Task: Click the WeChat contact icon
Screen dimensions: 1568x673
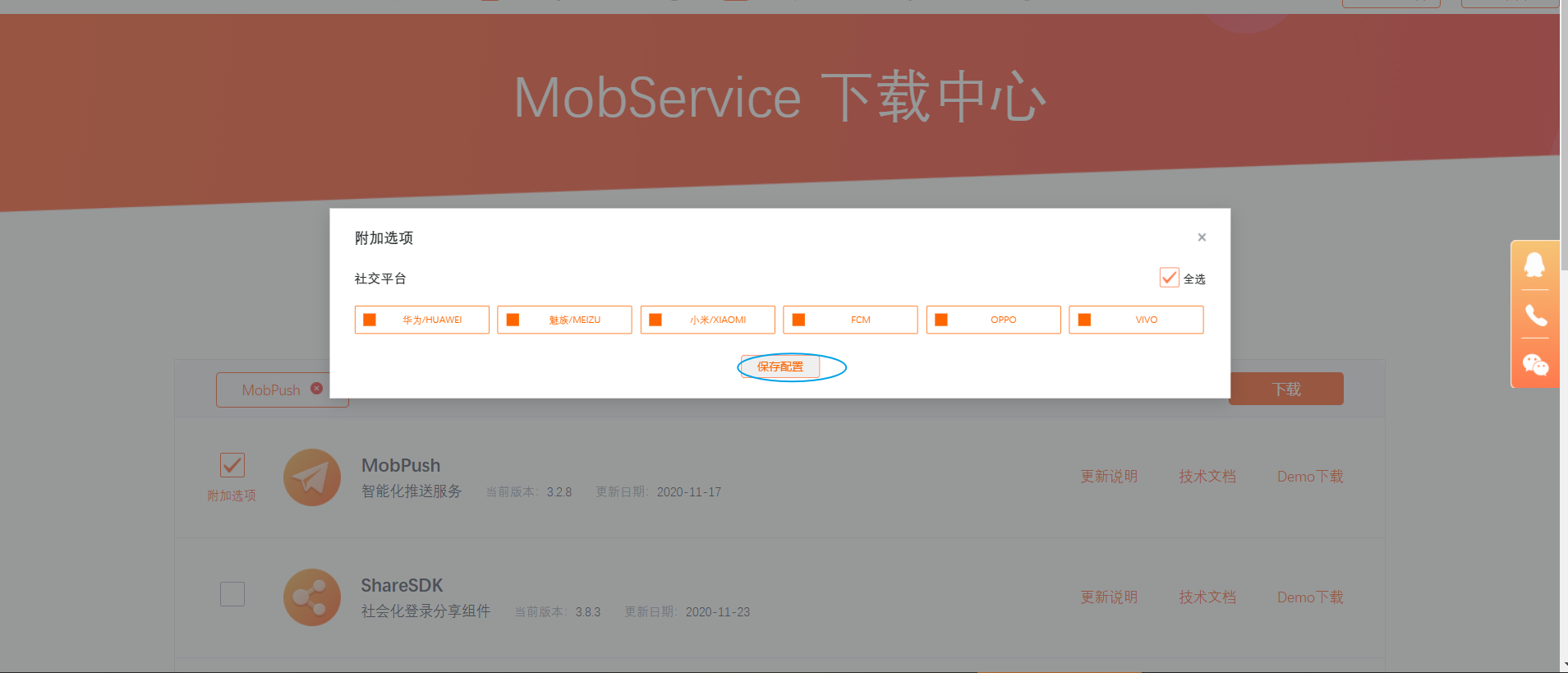Action: pyautogui.click(x=1535, y=364)
